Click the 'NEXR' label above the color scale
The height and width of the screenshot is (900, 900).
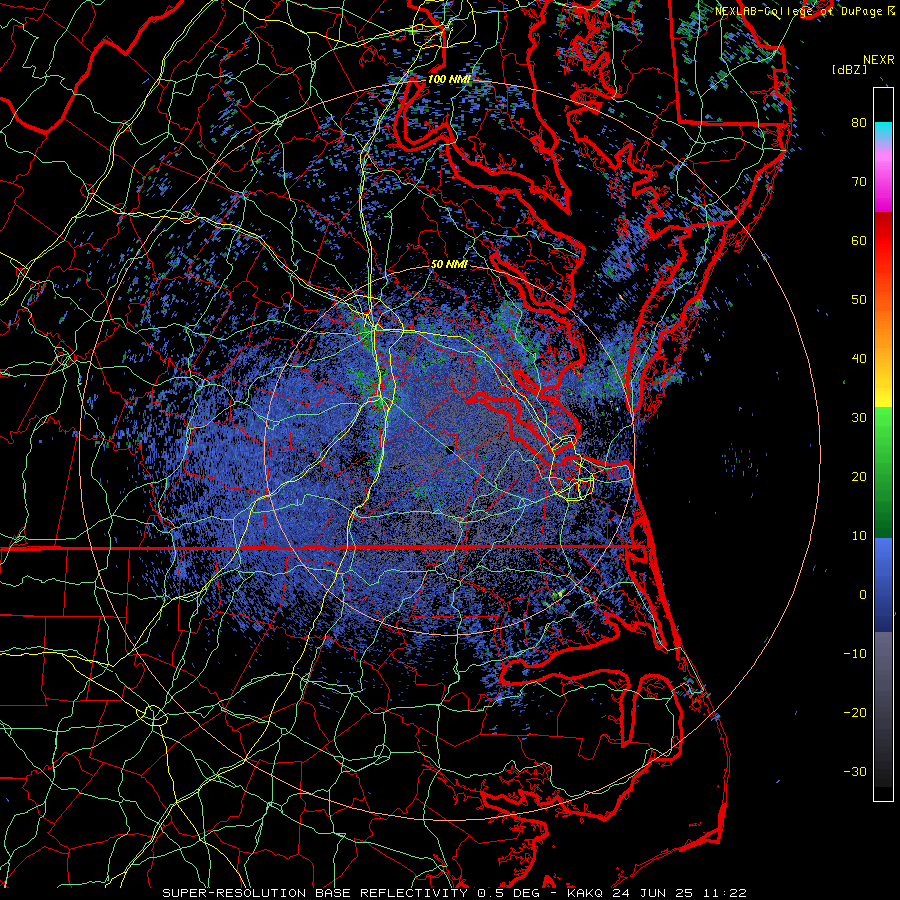point(879,60)
